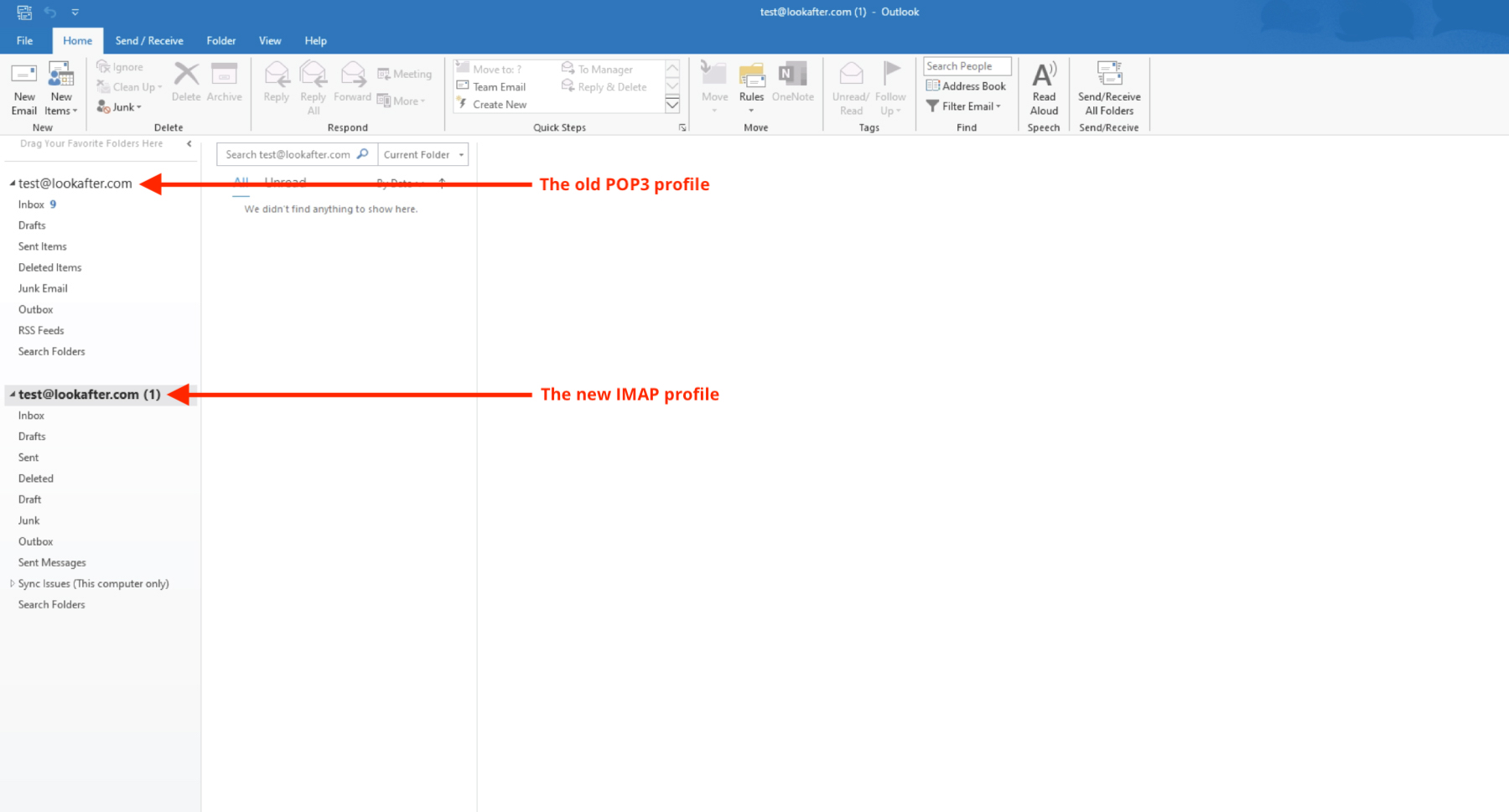Select Create New quick step
Screen dimensions: 1509x812
[499, 105]
